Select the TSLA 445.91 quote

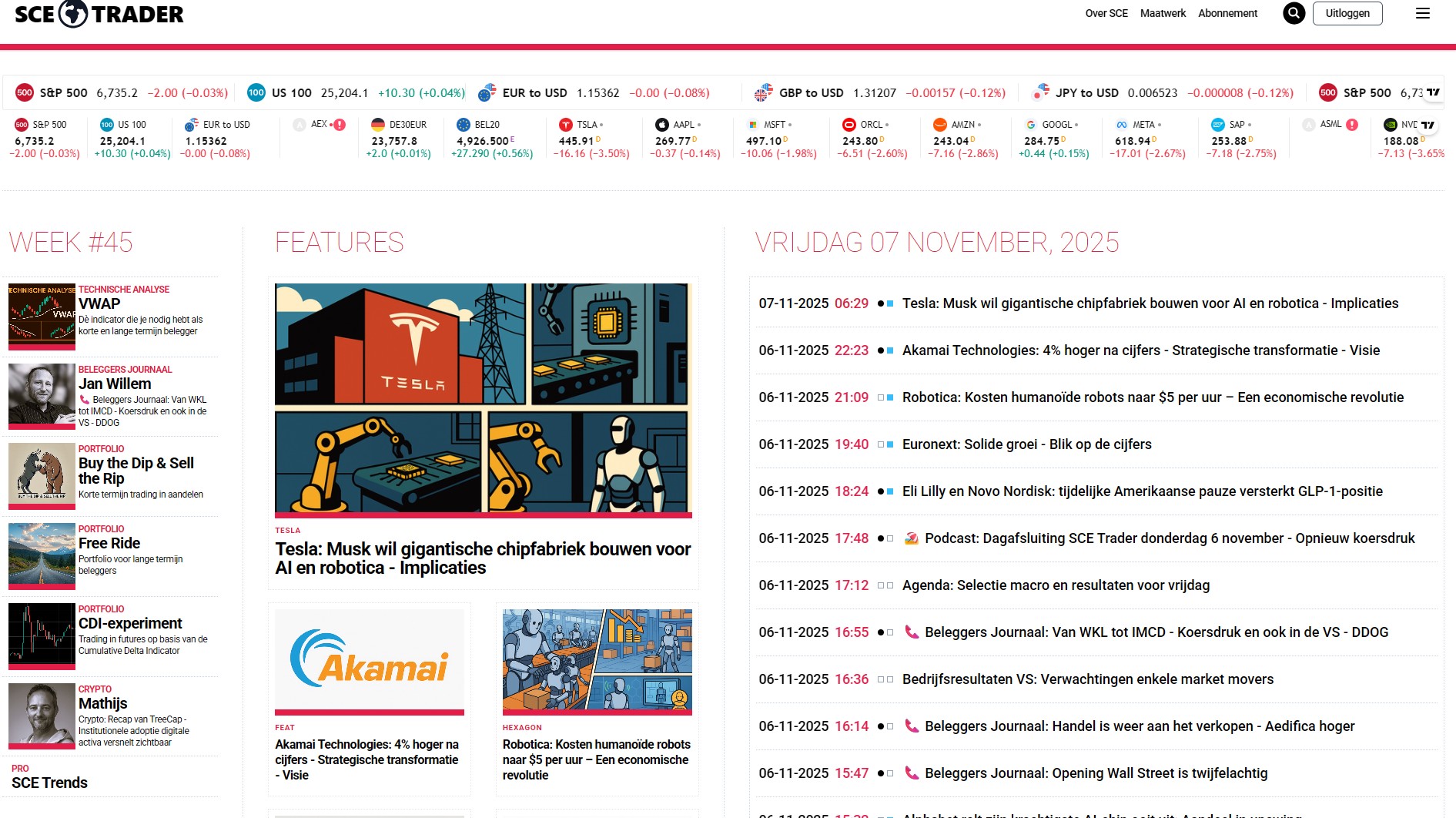coord(591,139)
